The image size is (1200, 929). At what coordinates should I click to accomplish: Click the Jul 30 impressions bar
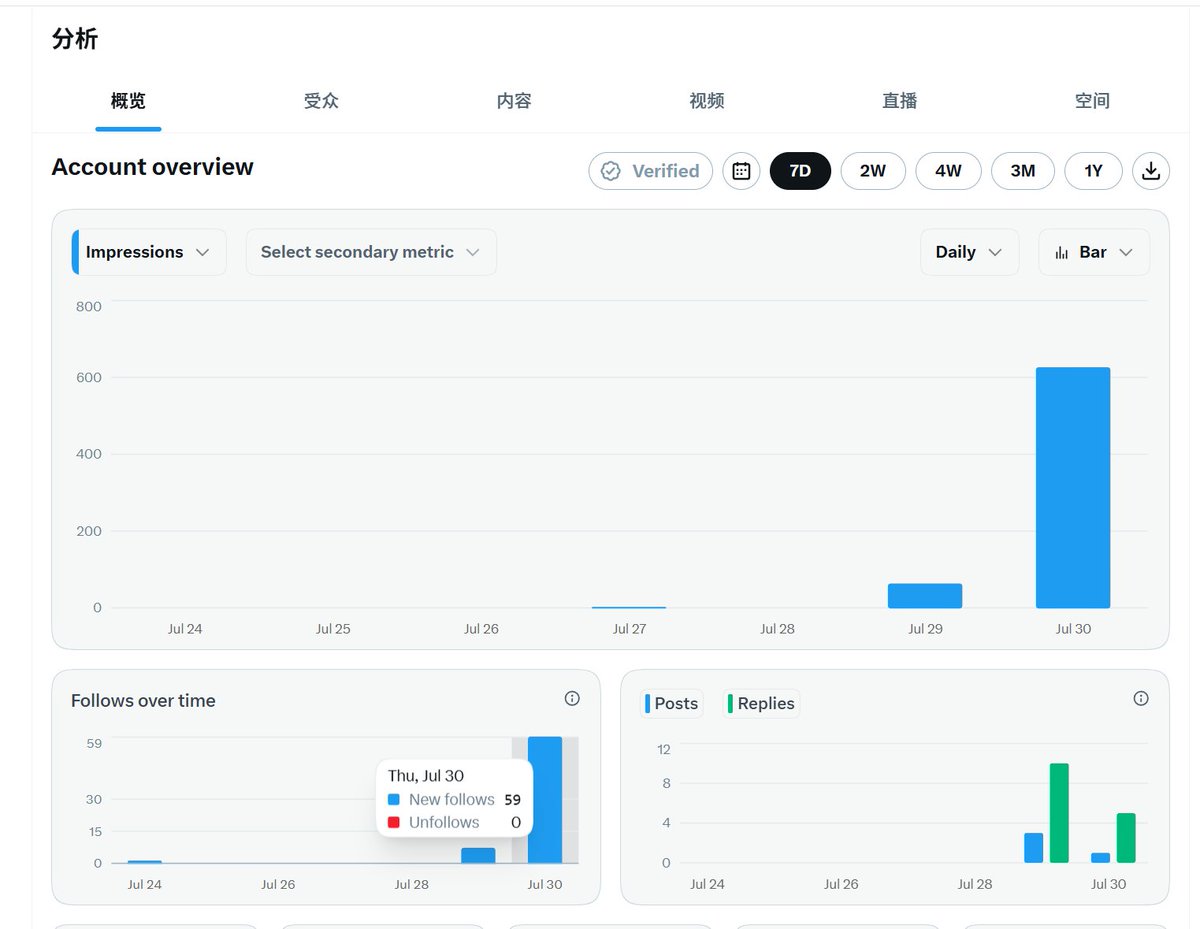(x=1073, y=488)
